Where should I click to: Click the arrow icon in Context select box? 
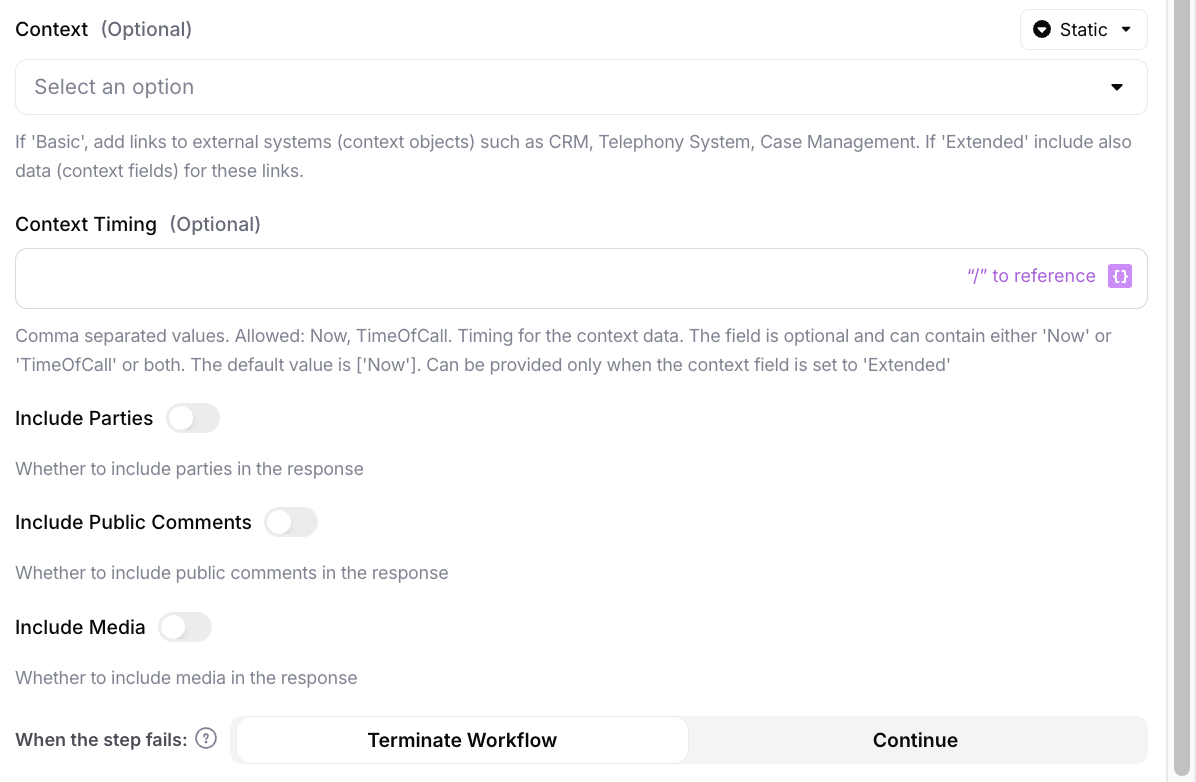coord(1117,87)
